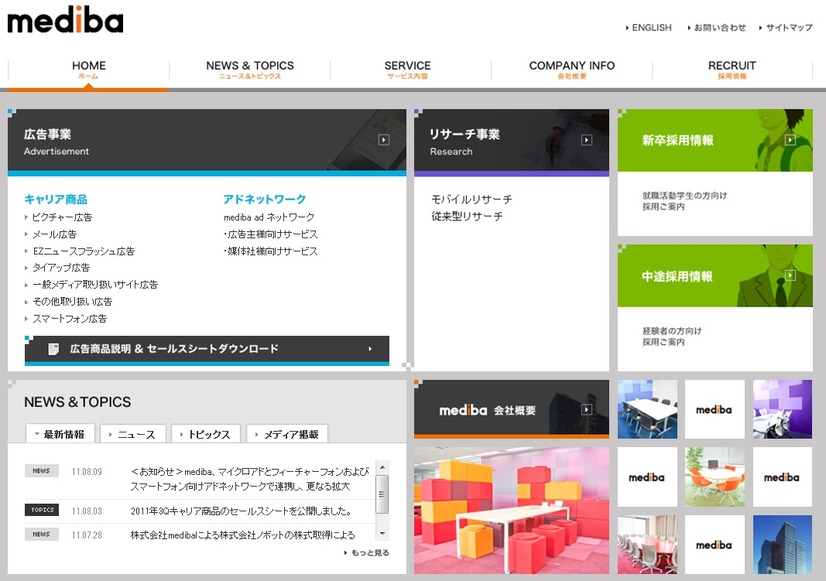Open the HOME navigation tab
The width and height of the screenshot is (826, 581).
[88, 70]
